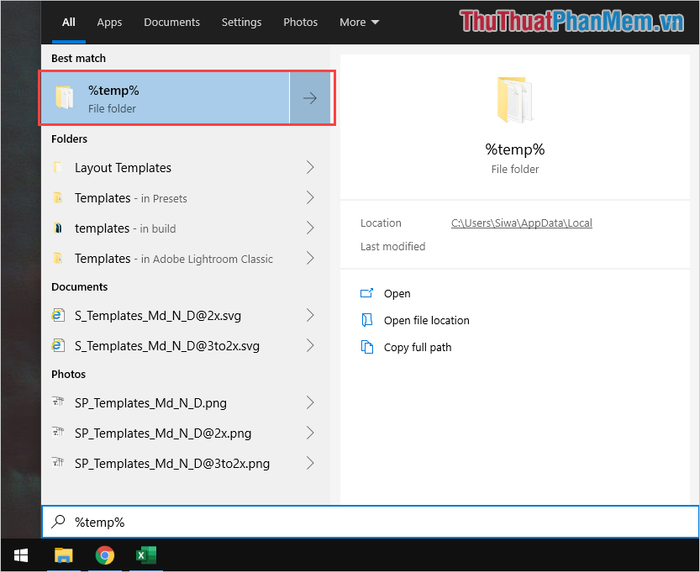Click the arrow beside the %temp% best match
The width and height of the screenshot is (700, 572).
coord(310,98)
